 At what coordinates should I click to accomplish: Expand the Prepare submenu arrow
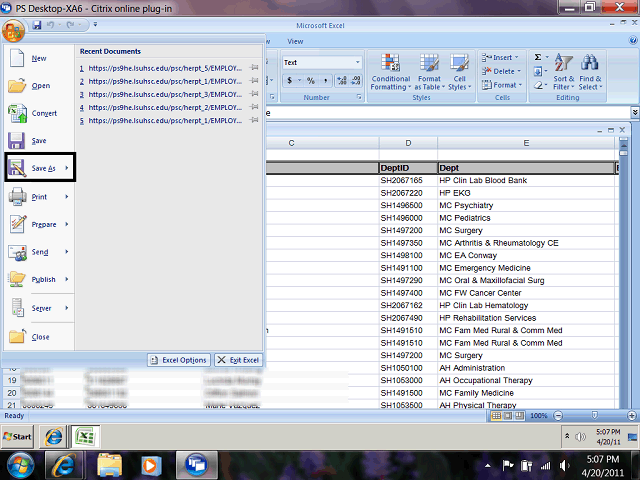tap(67, 224)
